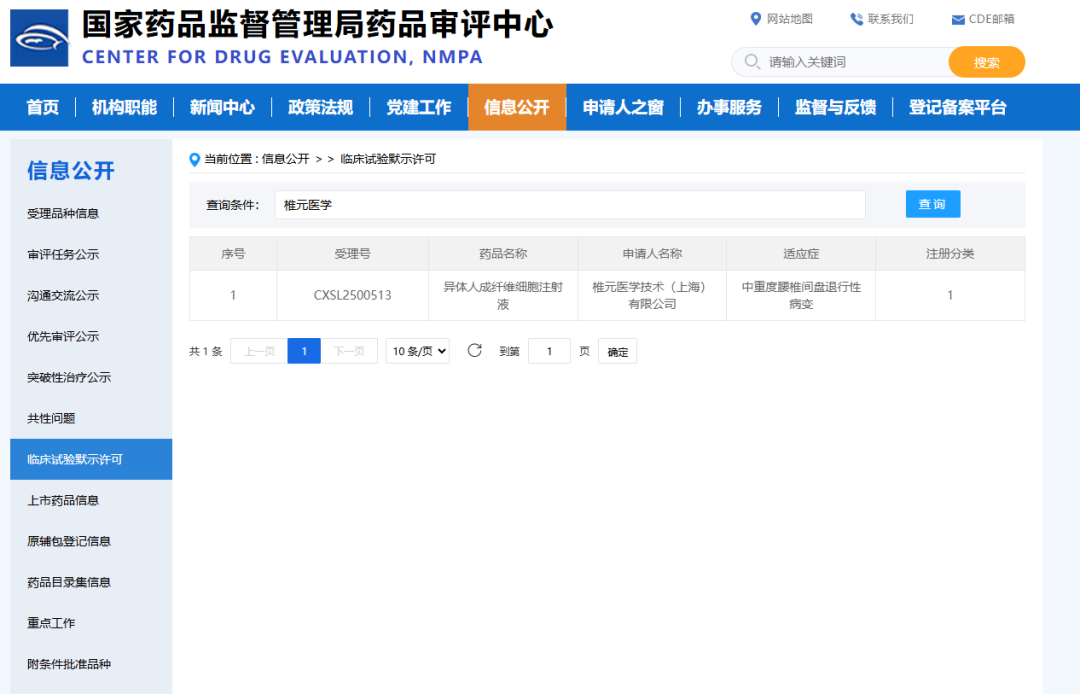Select 受理品种信息 in sidebar
This screenshot has height=694, width=1080.
click(91, 213)
